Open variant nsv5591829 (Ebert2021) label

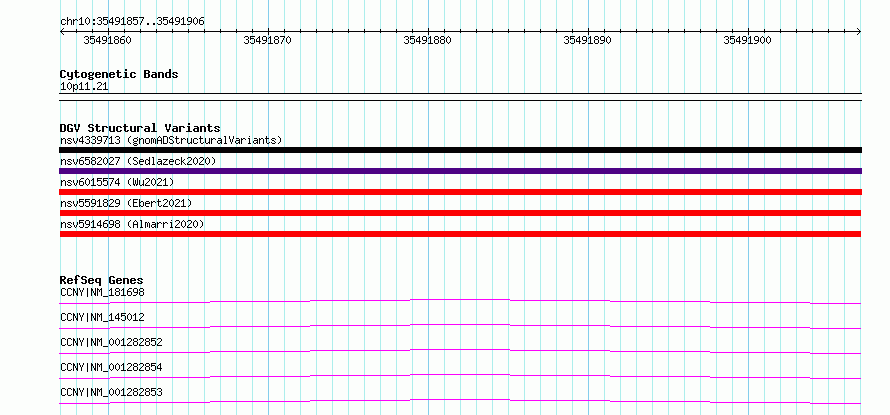pos(126,203)
